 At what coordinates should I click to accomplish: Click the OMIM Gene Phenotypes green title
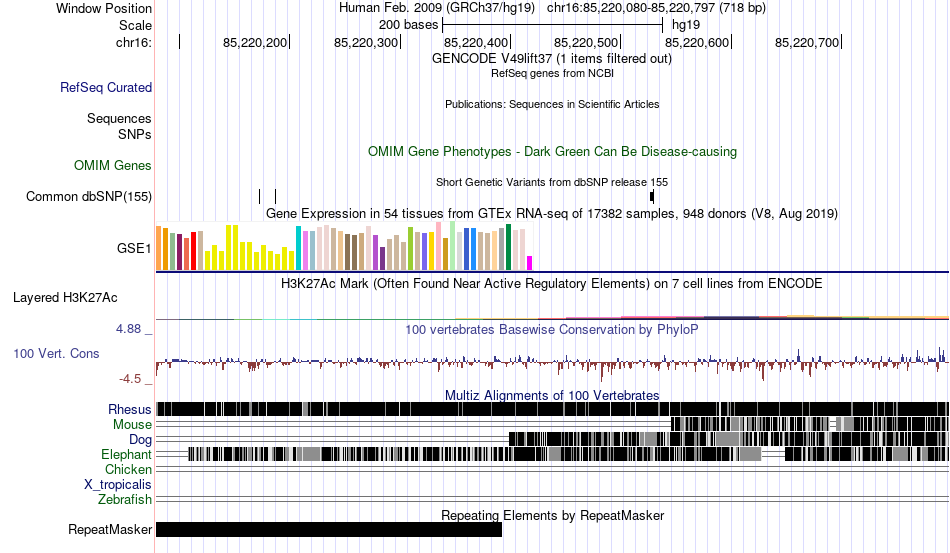coord(553,151)
